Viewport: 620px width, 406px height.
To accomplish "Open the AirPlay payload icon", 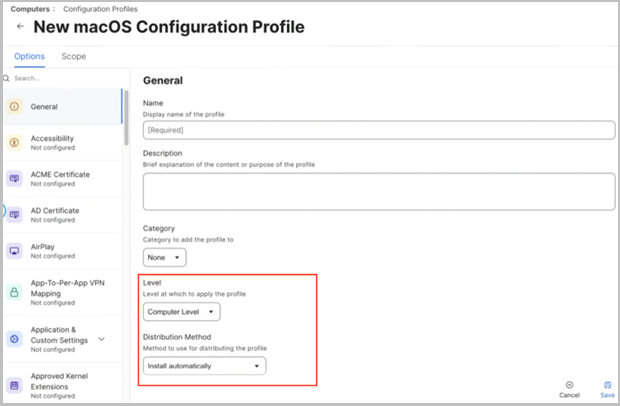I will [14, 251].
